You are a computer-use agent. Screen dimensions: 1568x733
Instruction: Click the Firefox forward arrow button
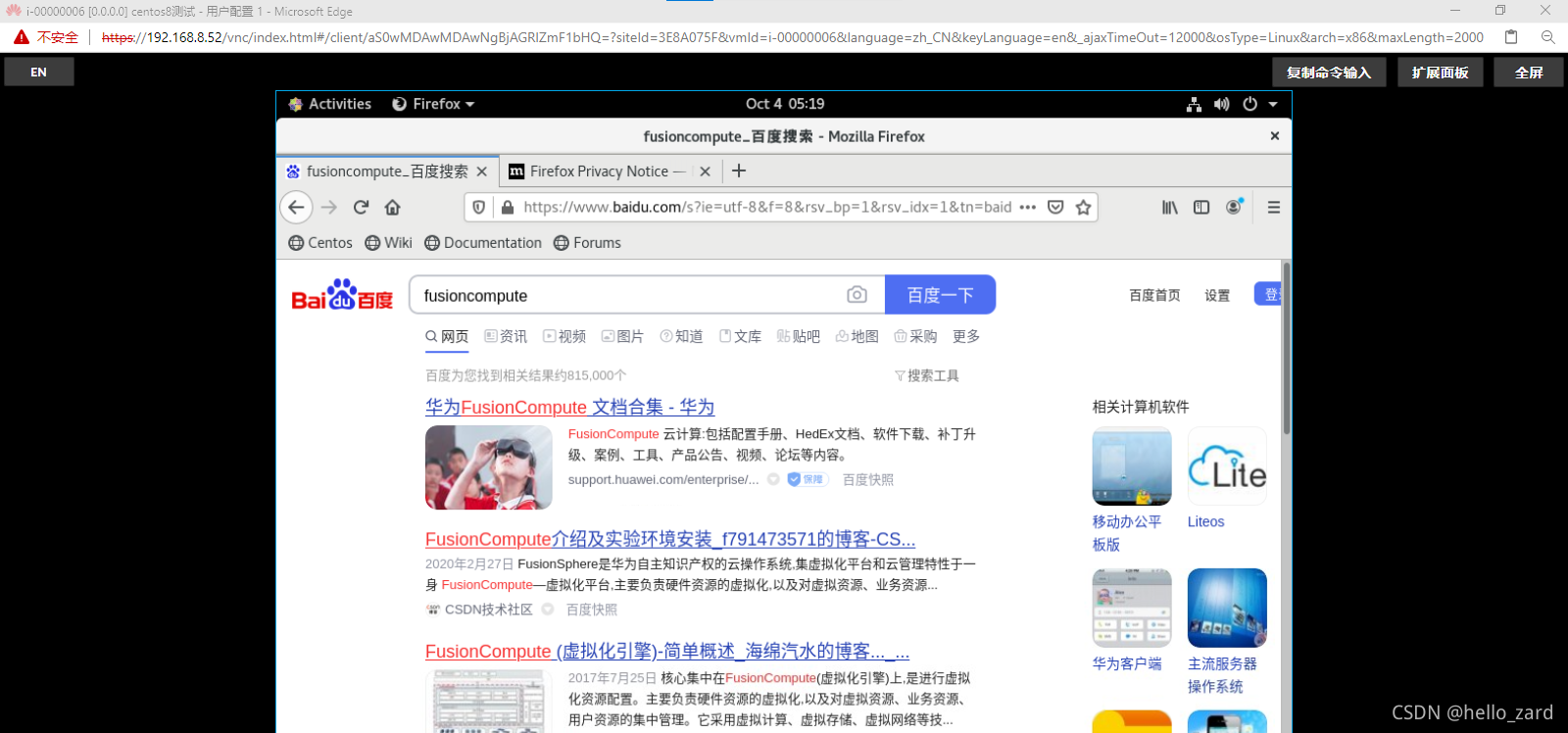[x=329, y=207]
